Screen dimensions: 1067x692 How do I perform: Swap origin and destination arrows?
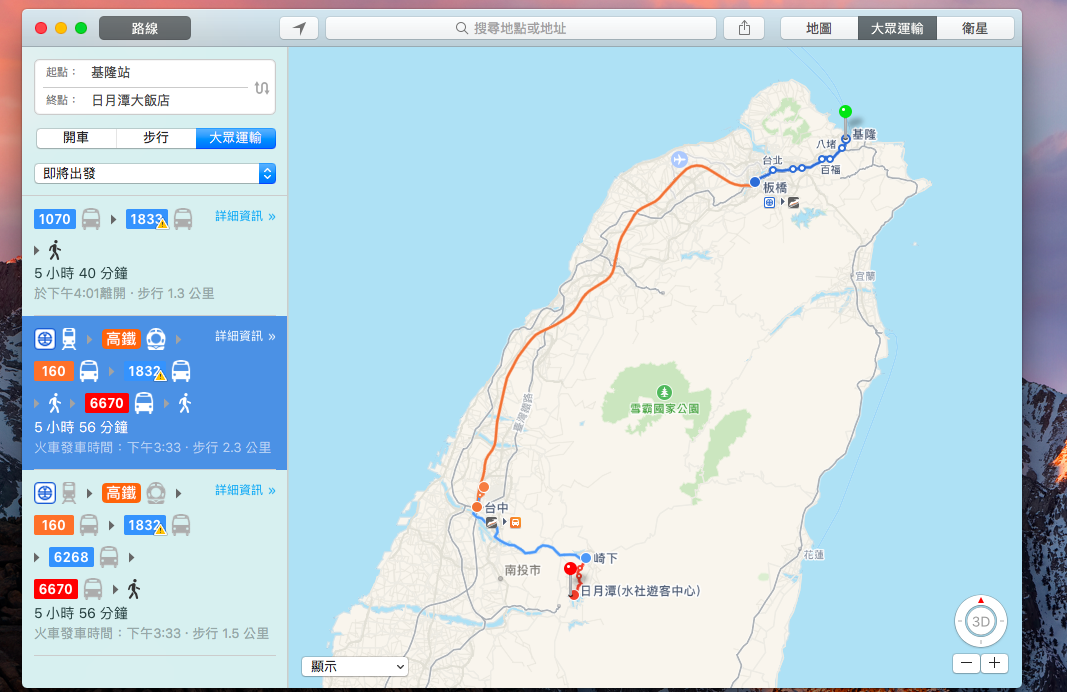tap(262, 88)
